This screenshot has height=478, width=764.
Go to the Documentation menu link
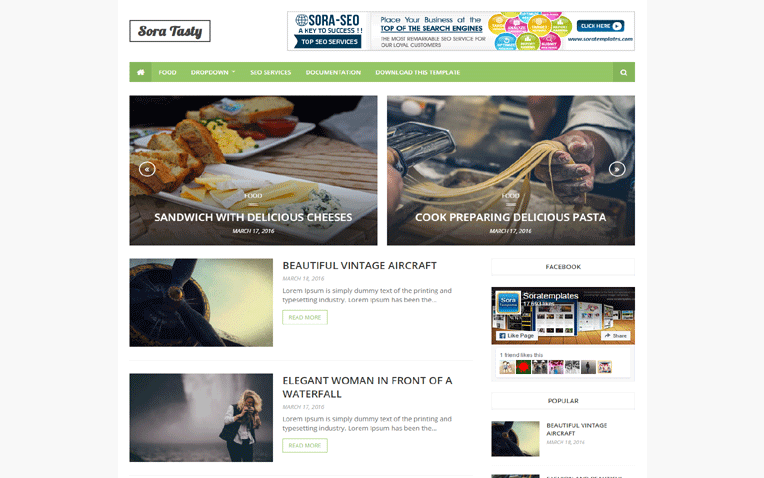pyautogui.click(x=333, y=72)
